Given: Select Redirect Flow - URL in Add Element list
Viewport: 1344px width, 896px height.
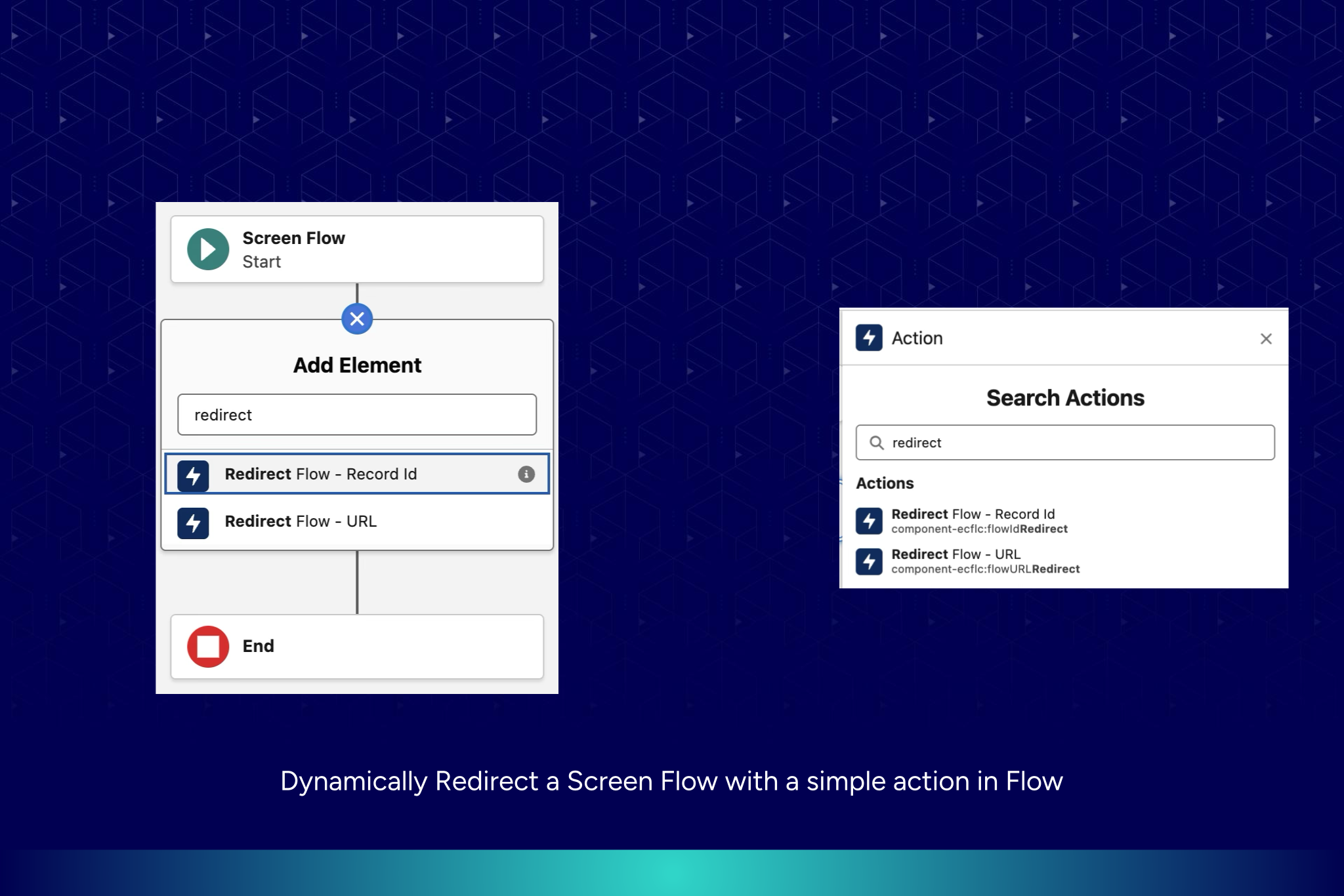Looking at the screenshot, I should (357, 522).
